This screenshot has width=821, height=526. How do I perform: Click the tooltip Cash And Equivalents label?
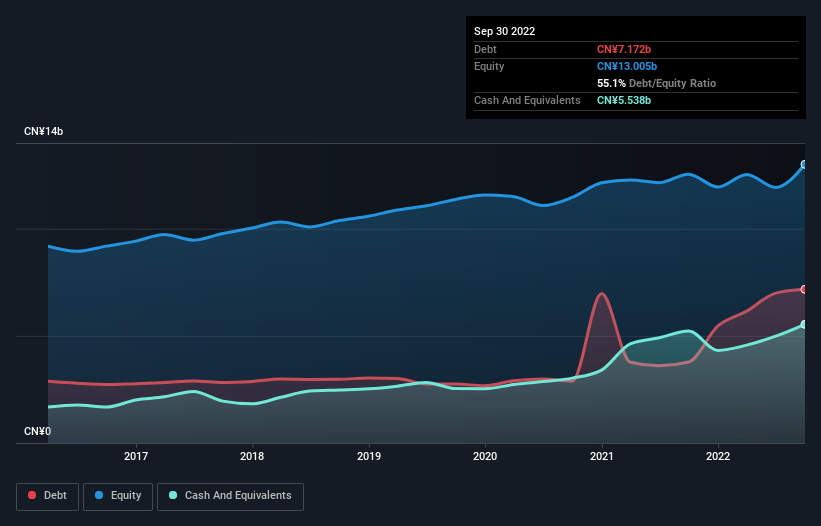coord(527,100)
